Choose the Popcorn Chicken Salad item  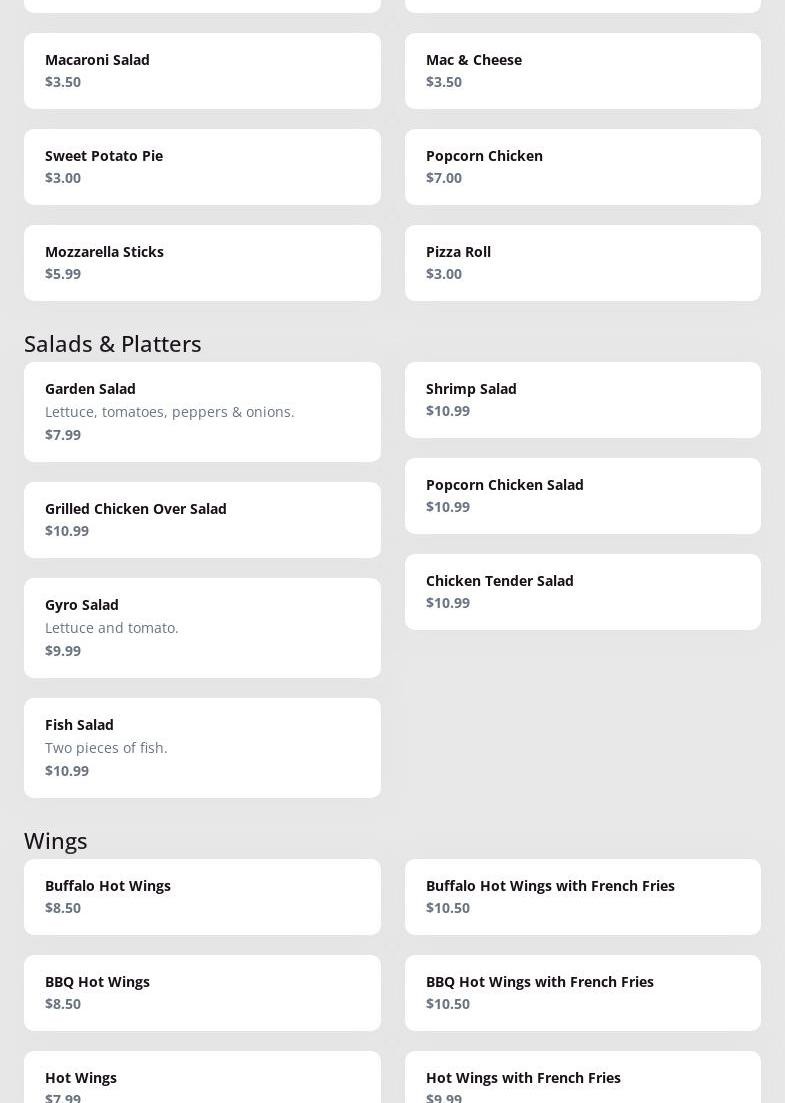coord(582,496)
